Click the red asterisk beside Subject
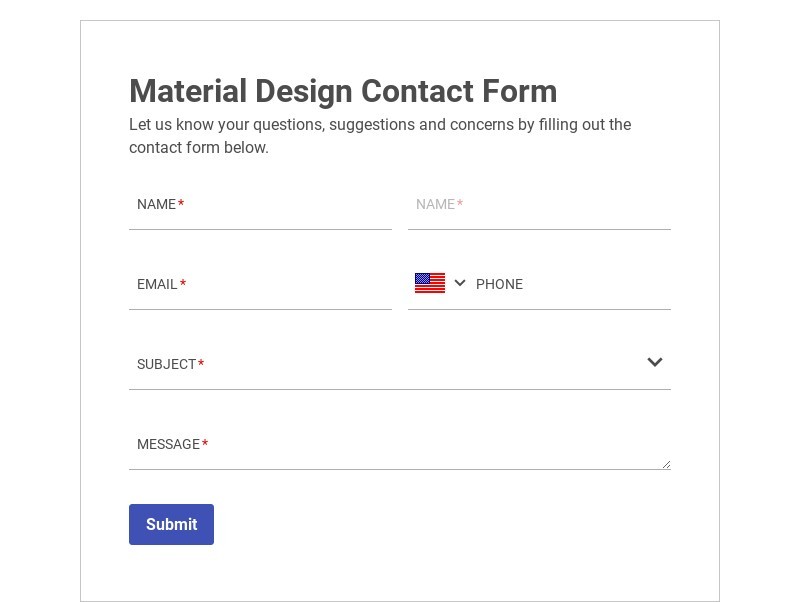The height and width of the screenshot is (602, 800). (x=201, y=364)
